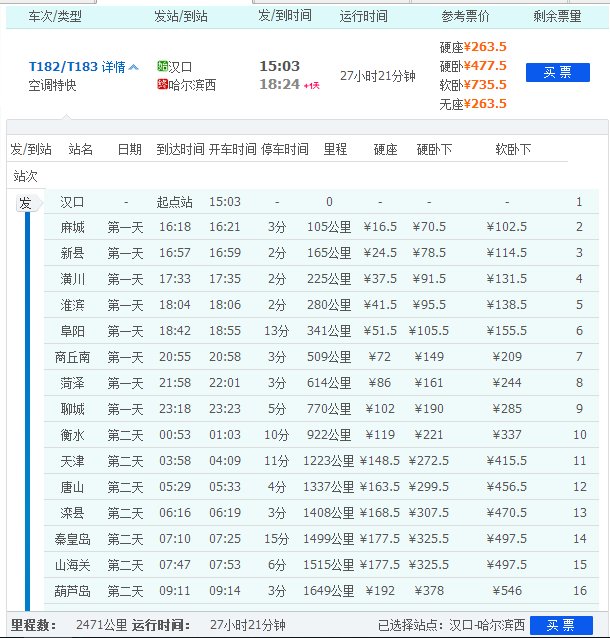The width and height of the screenshot is (610, 638).
Task: Select the 聊城 station row
Action: point(321,409)
